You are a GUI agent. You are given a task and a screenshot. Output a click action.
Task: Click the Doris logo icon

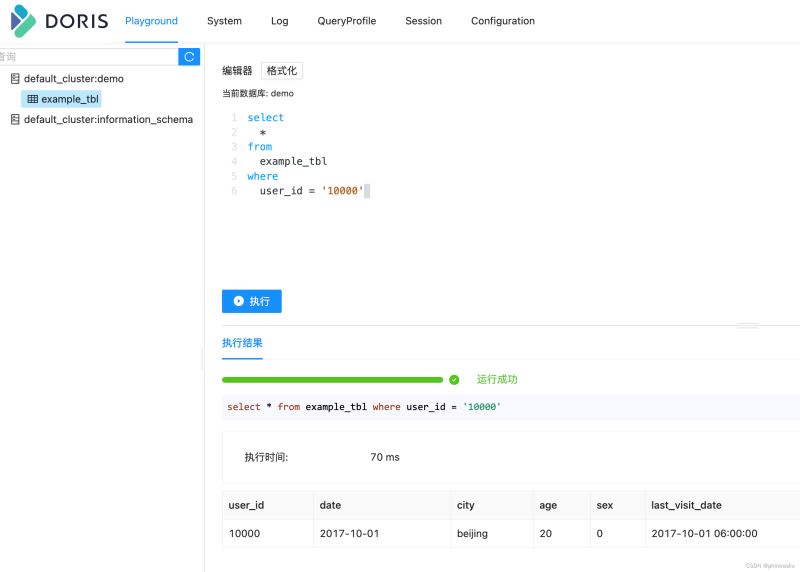[23, 21]
